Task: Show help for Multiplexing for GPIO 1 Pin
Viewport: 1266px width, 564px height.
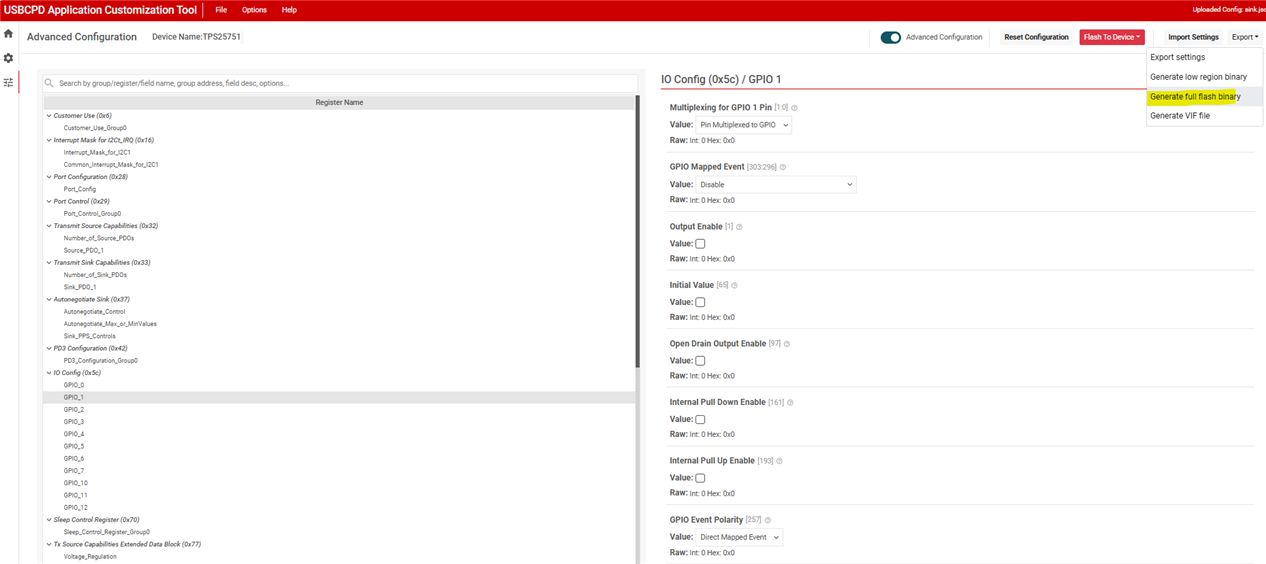Action: click(x=795, y=107)
